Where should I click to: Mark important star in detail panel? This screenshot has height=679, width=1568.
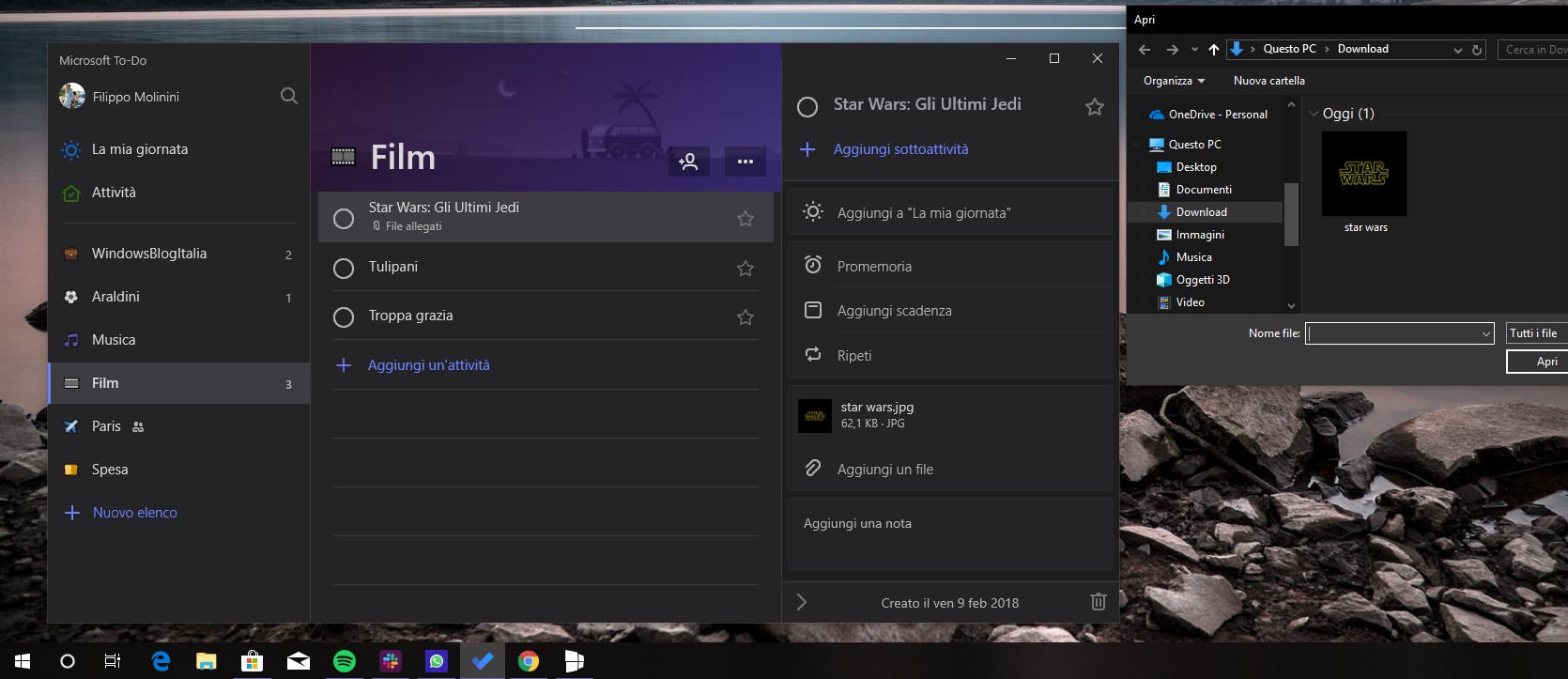[1095, 107]
